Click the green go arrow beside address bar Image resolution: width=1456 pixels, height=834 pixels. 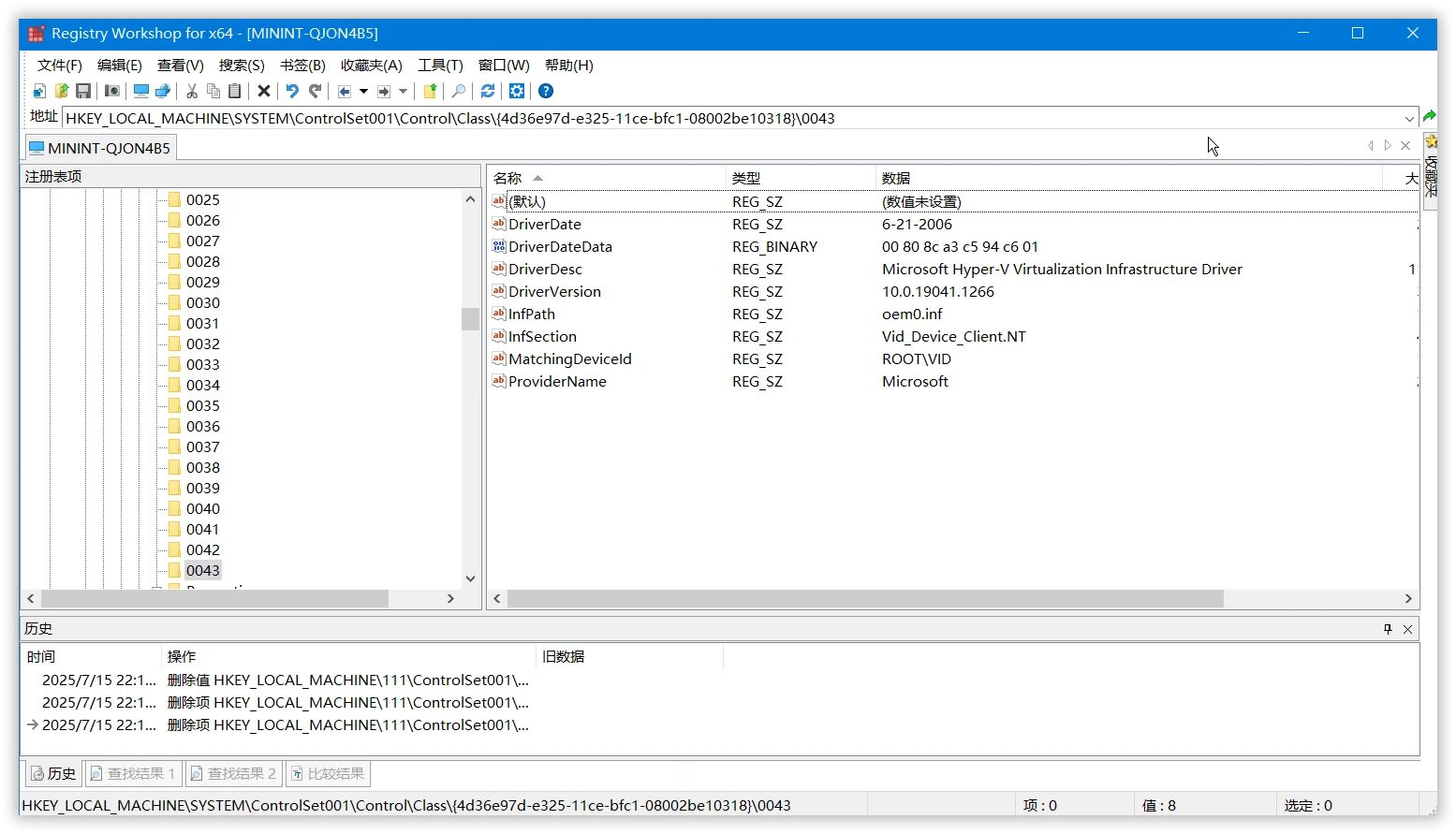(x=1429, y=117)
